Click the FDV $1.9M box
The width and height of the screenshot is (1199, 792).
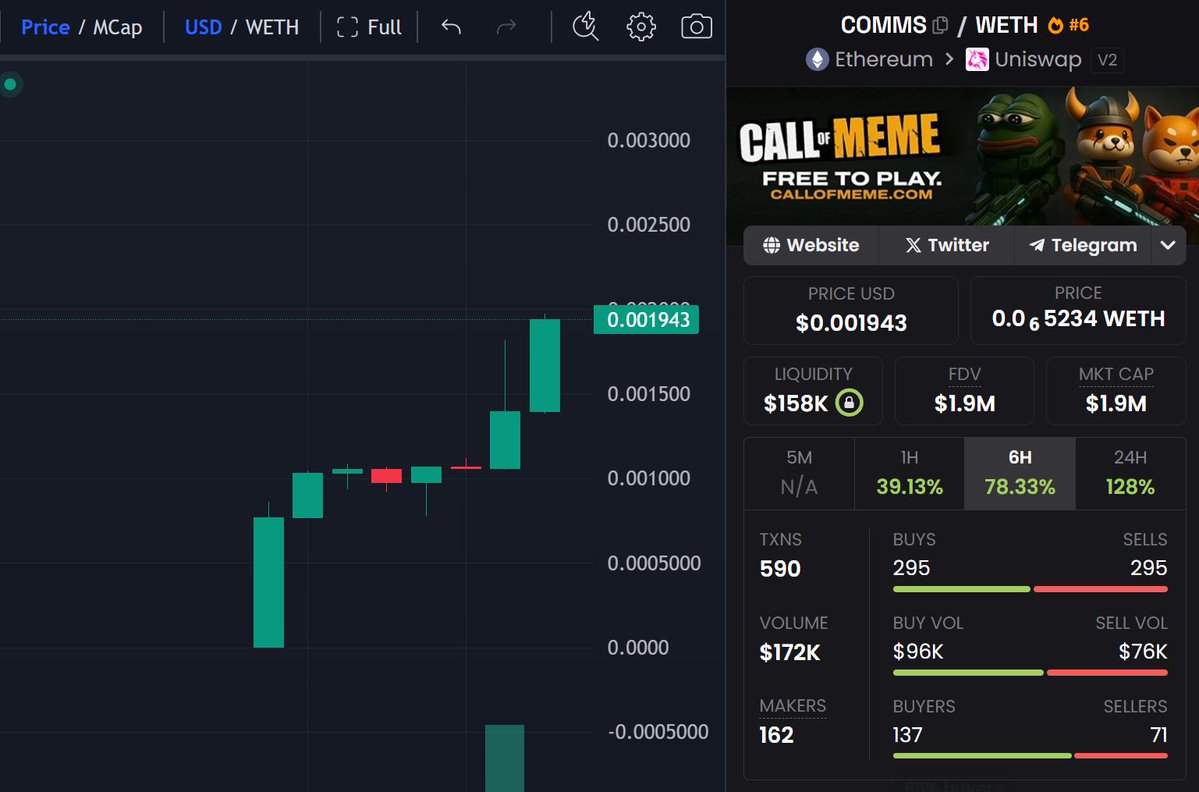[x=964, y=391]
